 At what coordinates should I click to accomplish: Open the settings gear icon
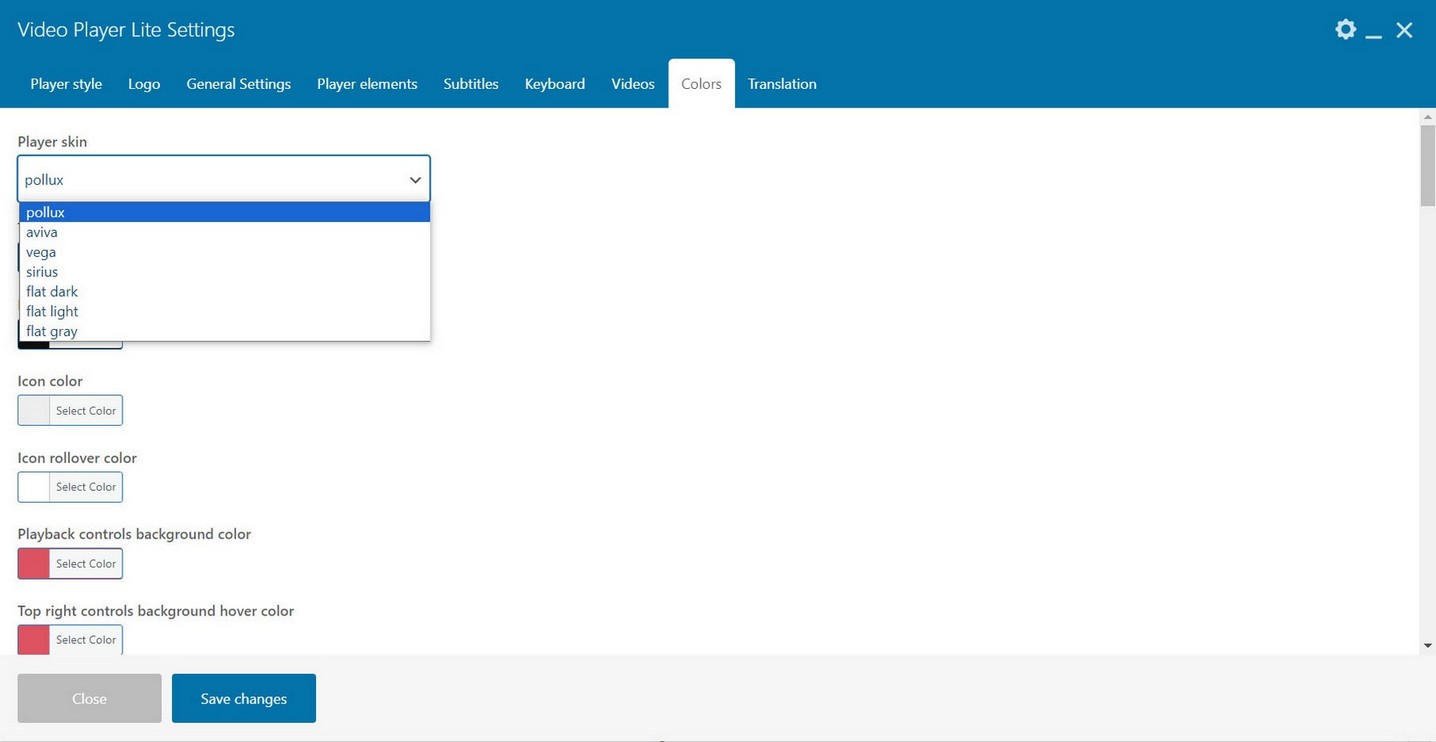1345,30
